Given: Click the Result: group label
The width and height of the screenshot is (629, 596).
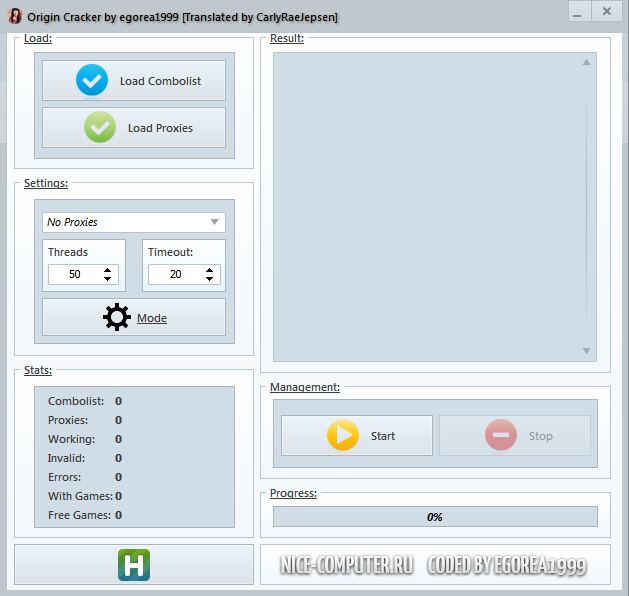Looking at the screenshot, I should point(287,39).
